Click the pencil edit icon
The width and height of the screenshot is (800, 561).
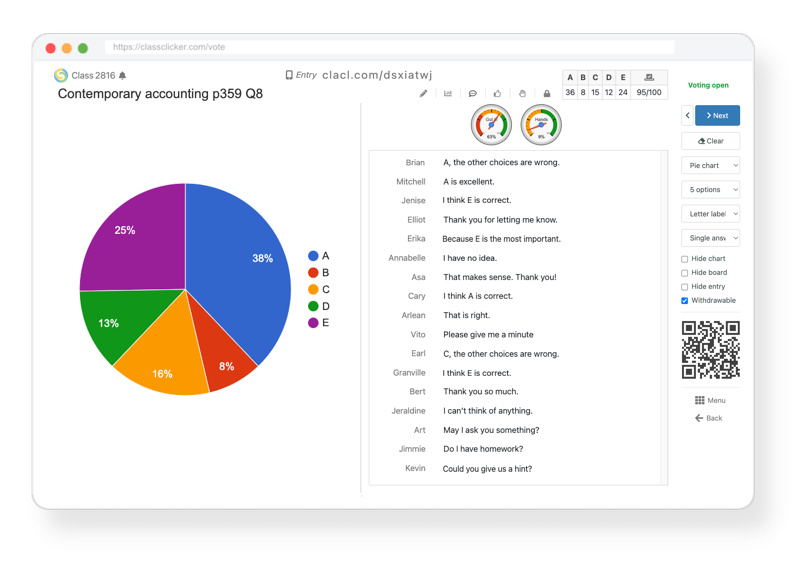pos(423,93)
